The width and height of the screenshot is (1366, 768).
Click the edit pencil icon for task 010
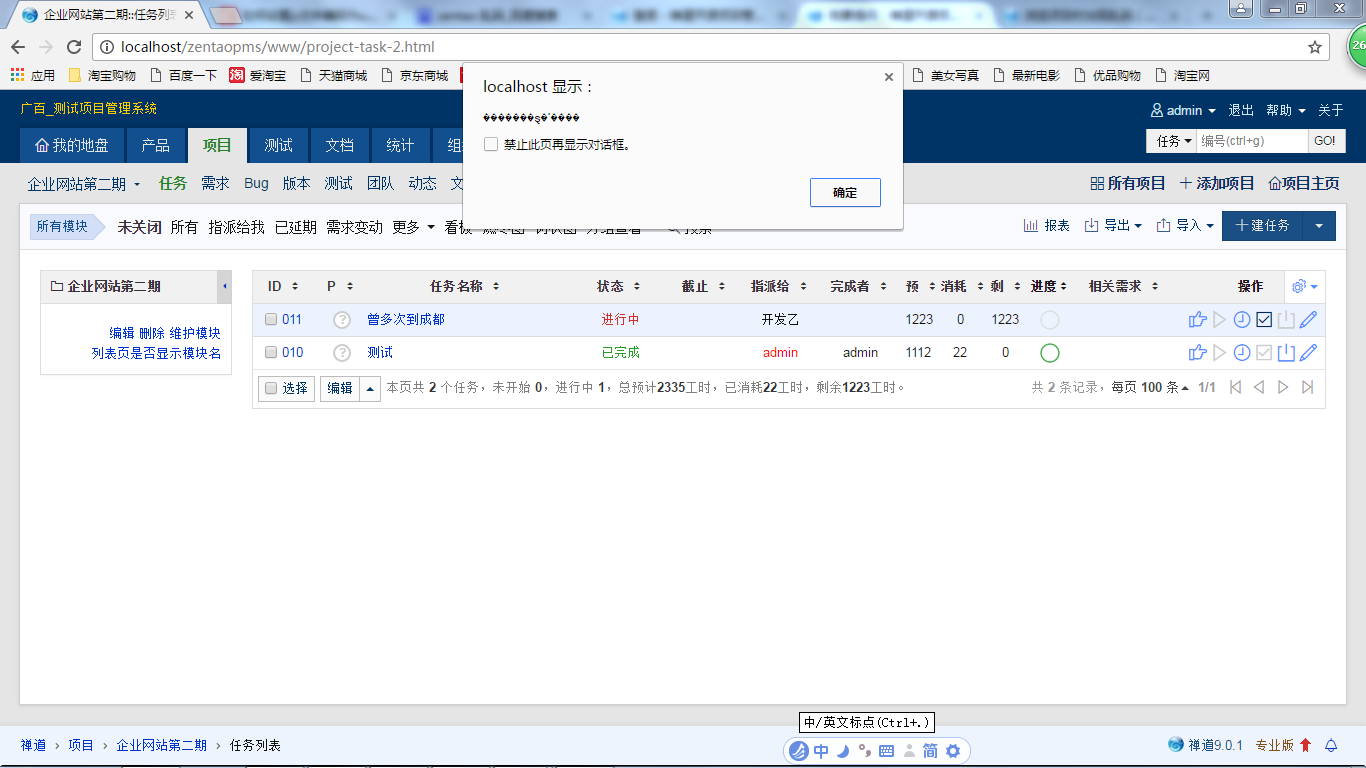pos(1308,352)
